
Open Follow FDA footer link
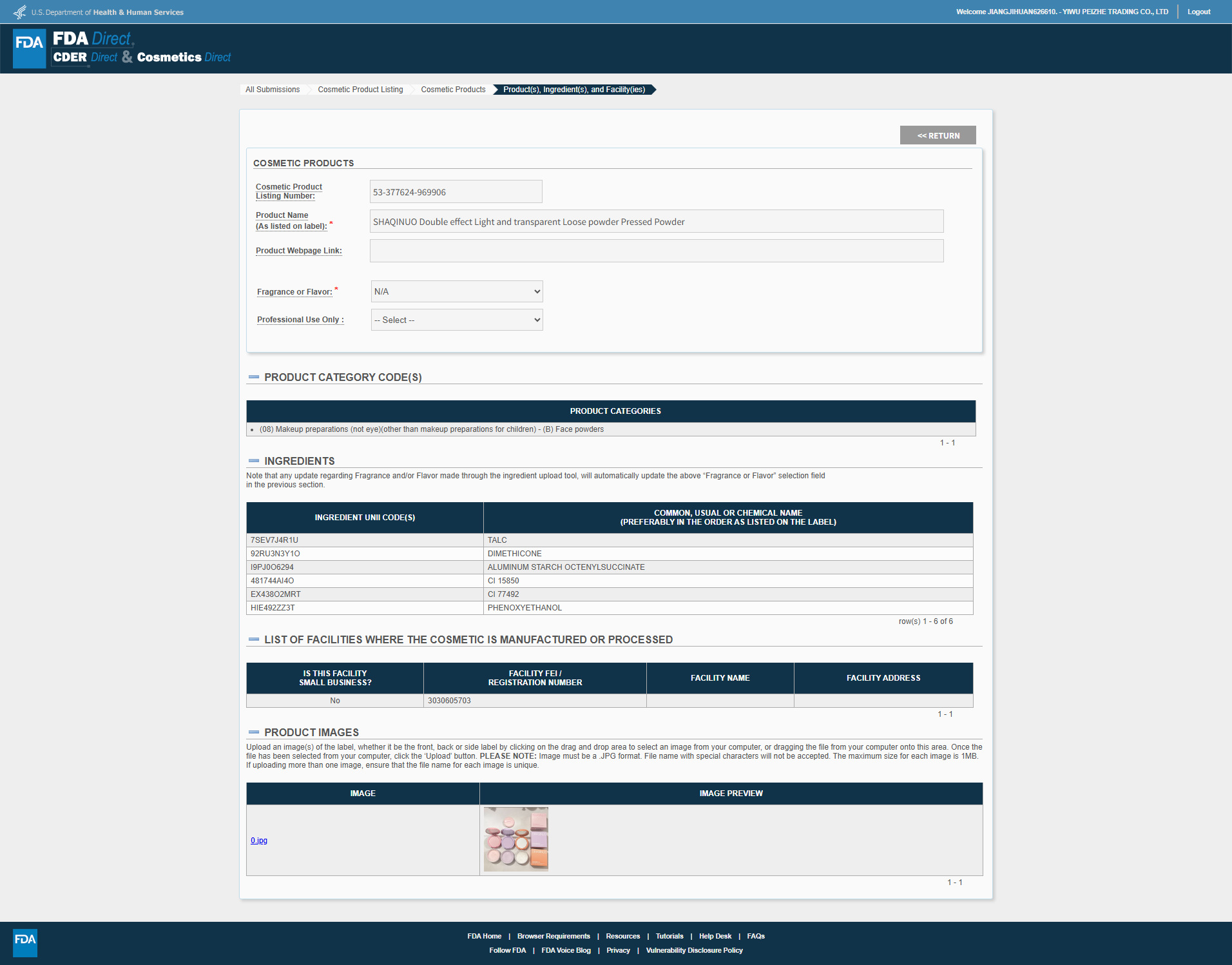[x=508, y=950]
